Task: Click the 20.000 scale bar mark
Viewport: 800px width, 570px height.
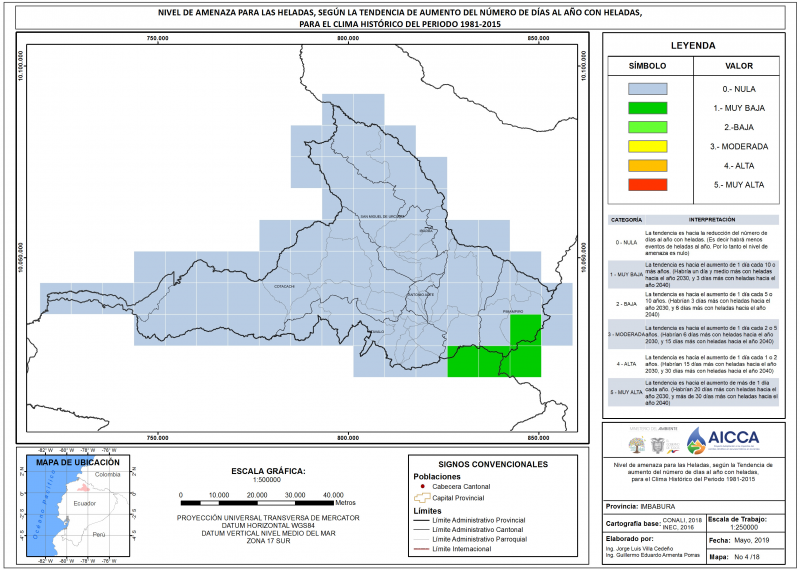Action: pos(257,495)
